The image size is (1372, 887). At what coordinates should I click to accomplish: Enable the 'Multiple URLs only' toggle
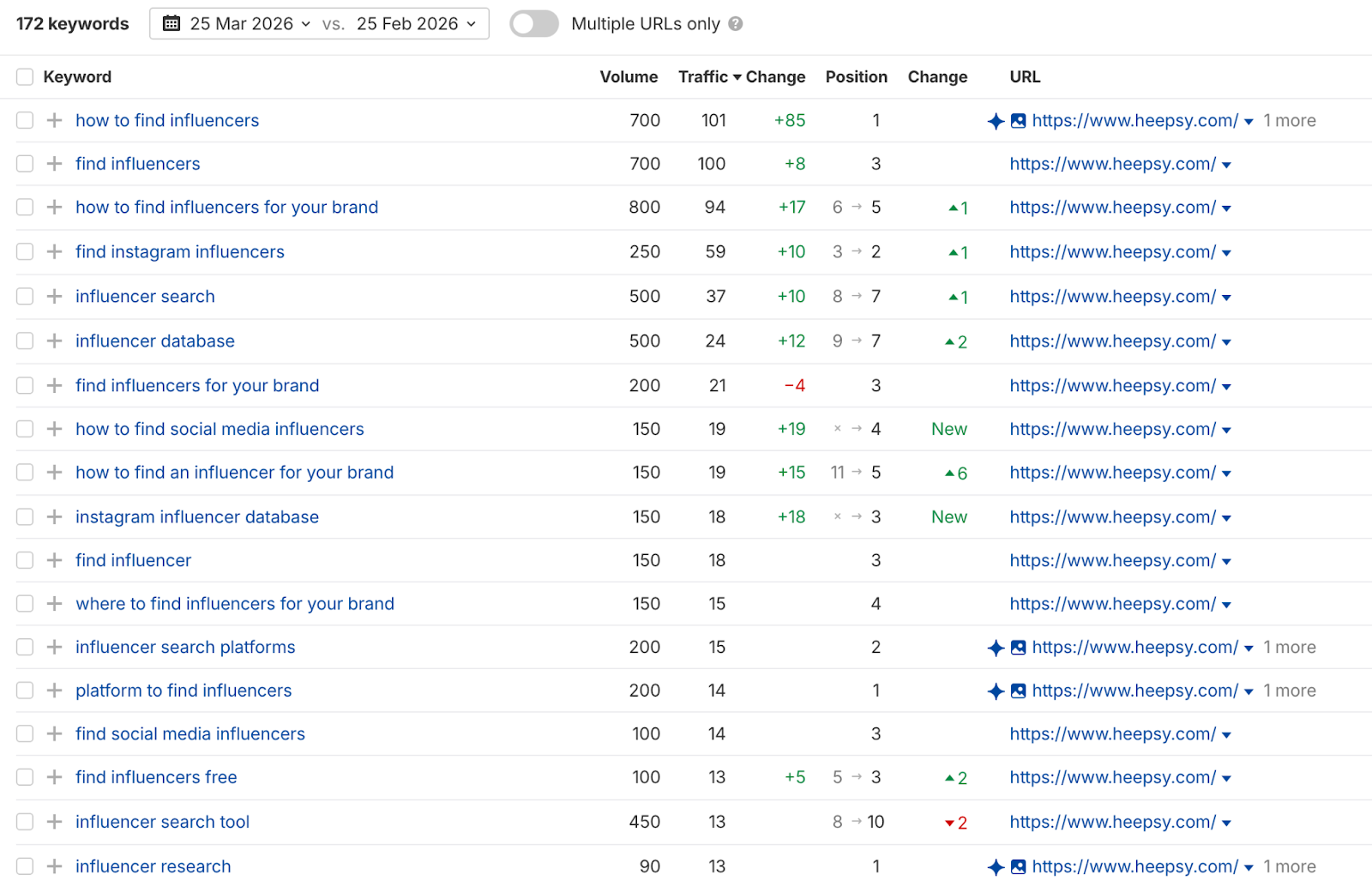[533, 23]
